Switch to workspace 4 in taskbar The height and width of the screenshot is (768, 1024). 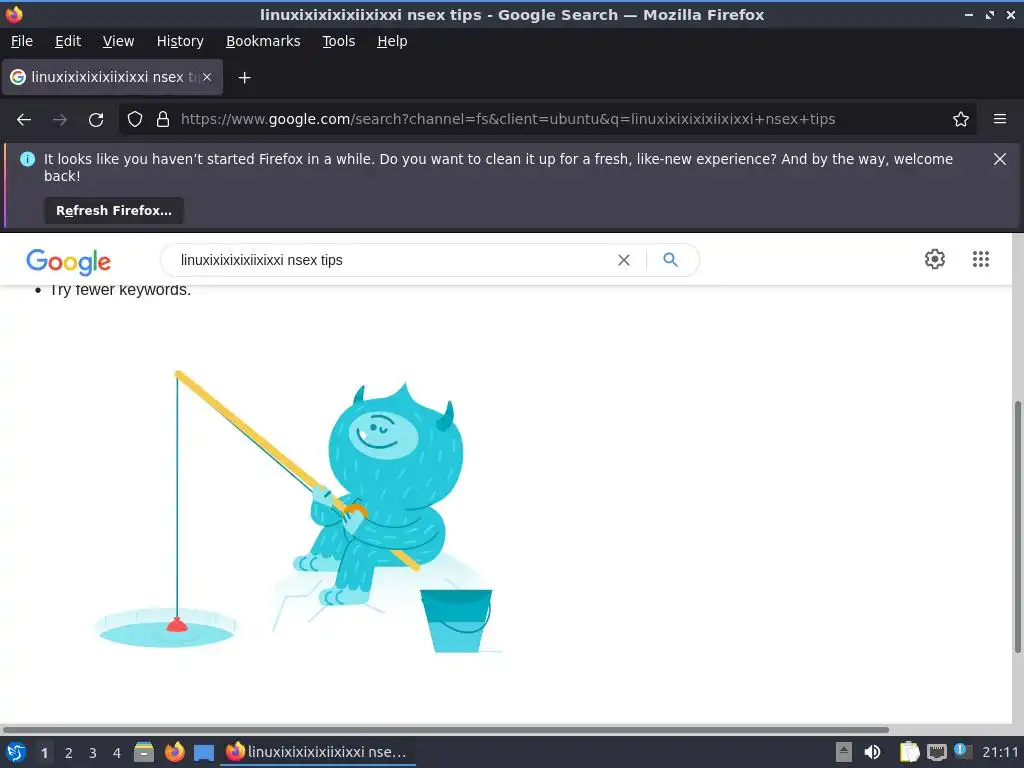117,753
